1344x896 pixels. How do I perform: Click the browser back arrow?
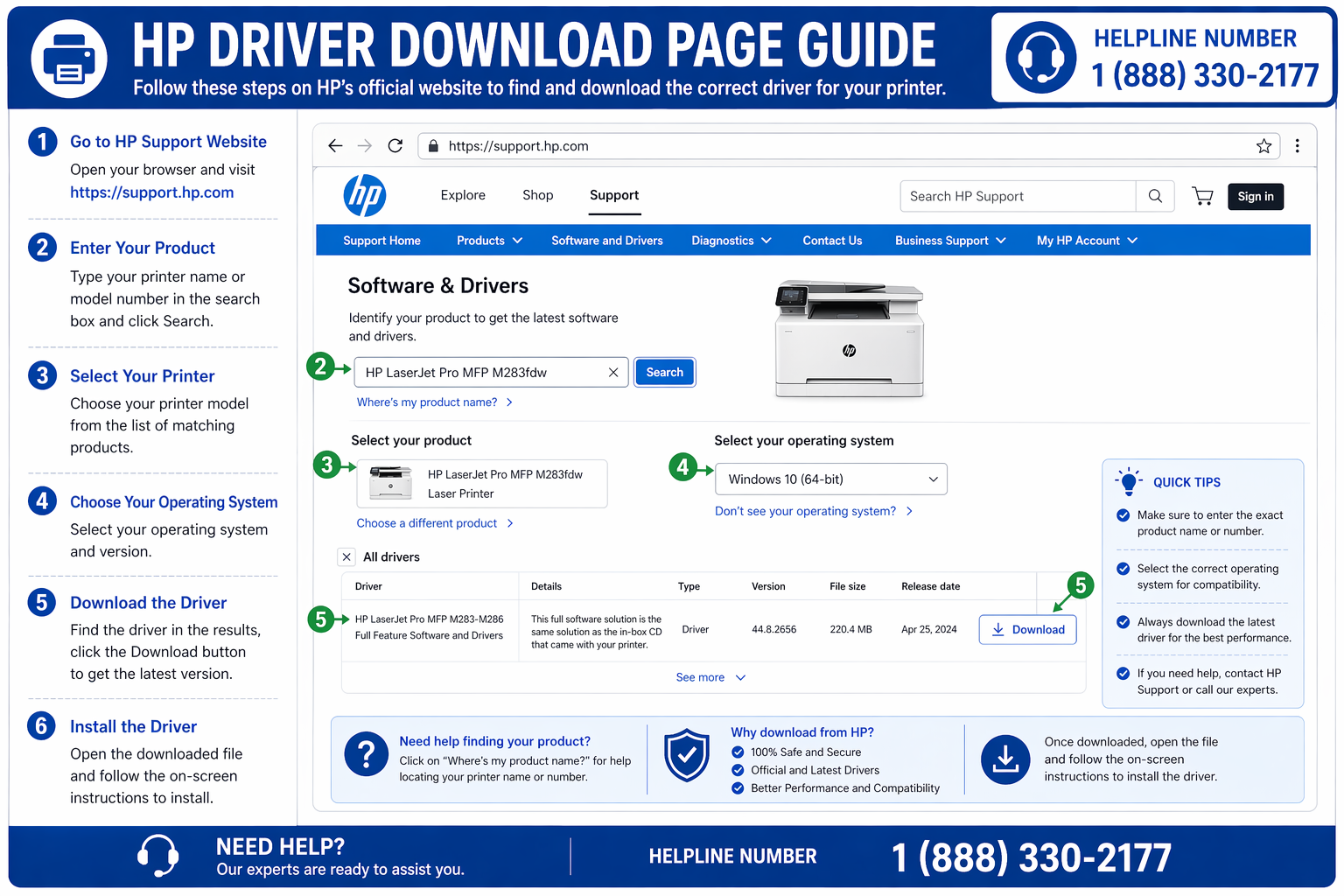coord(335,146)
